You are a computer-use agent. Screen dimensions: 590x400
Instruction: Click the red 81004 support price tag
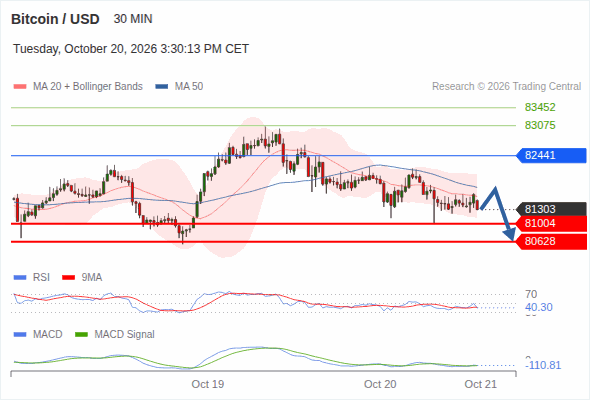[551, 224]
